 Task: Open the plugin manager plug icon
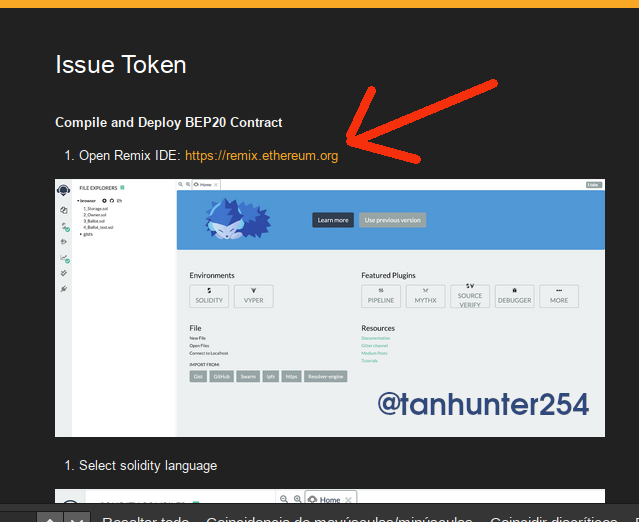(x=64, y=289)
